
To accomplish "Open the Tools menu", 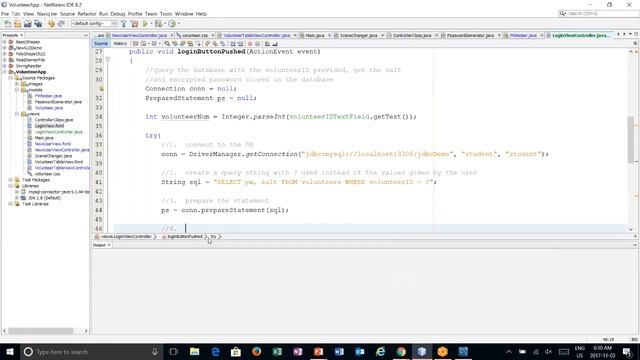I will point(166,14).
